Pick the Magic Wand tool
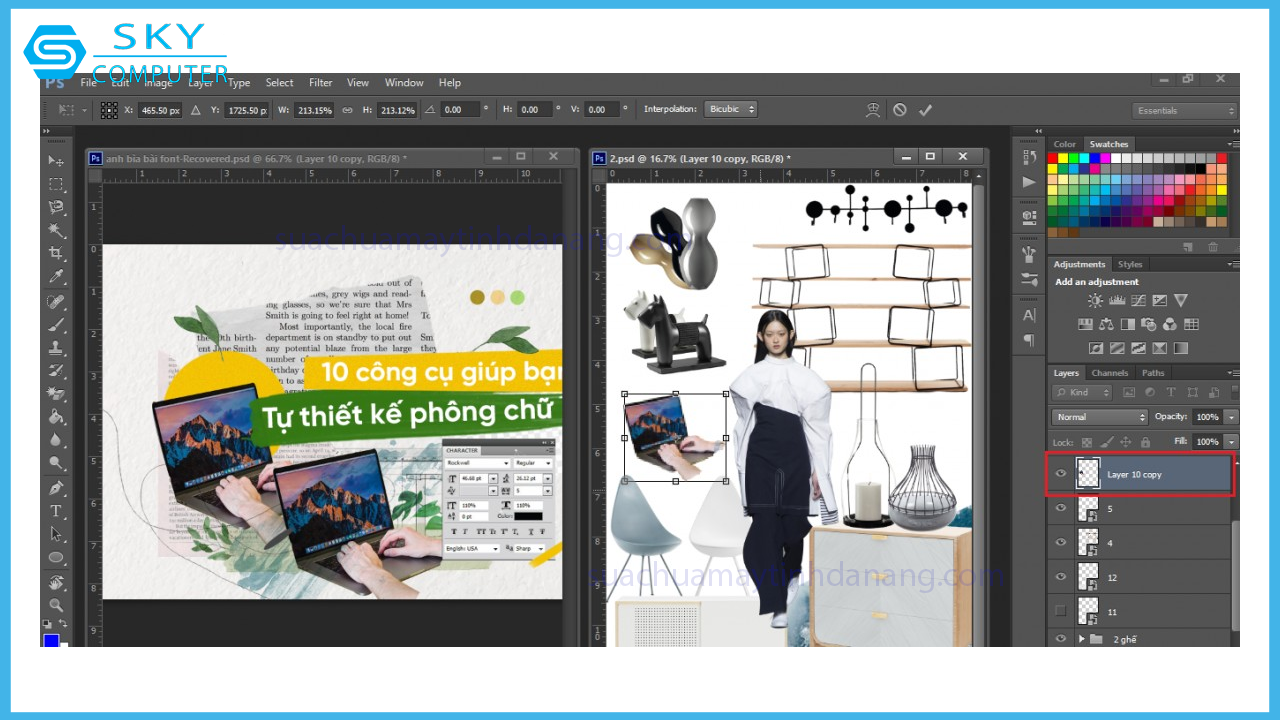The image size is (1280, 720). tap(56, 231)
